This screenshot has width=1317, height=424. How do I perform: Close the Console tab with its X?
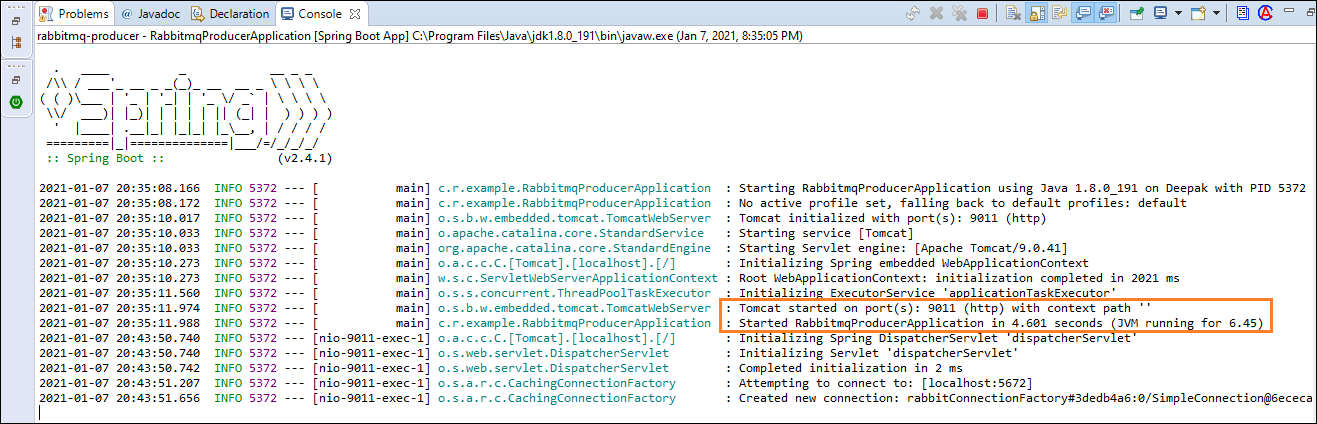click(353, 14)
